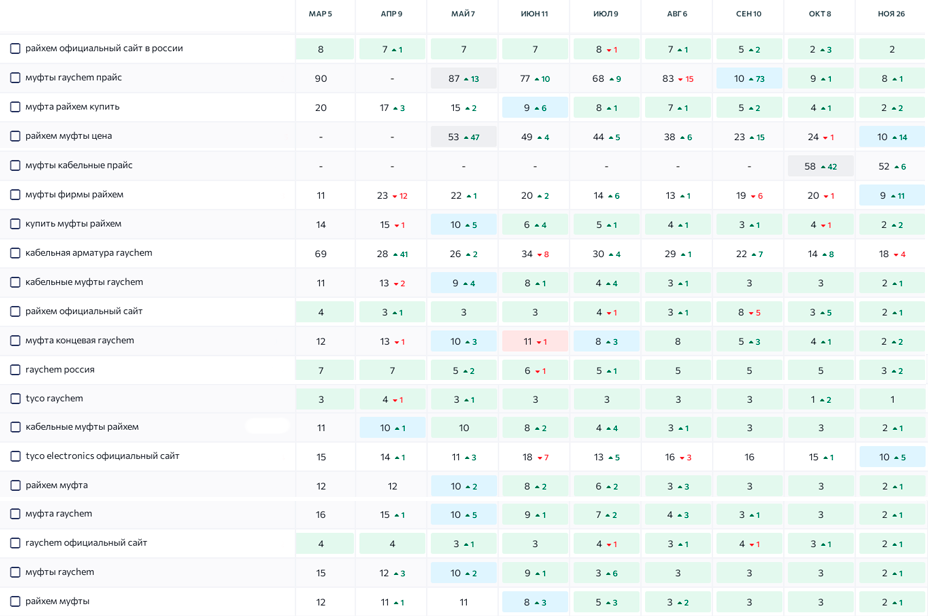The height and width of the screenshot is (616, 930).
Task: Select checkbox for райхем официальный сайт
Action: [x=15, y=311]
